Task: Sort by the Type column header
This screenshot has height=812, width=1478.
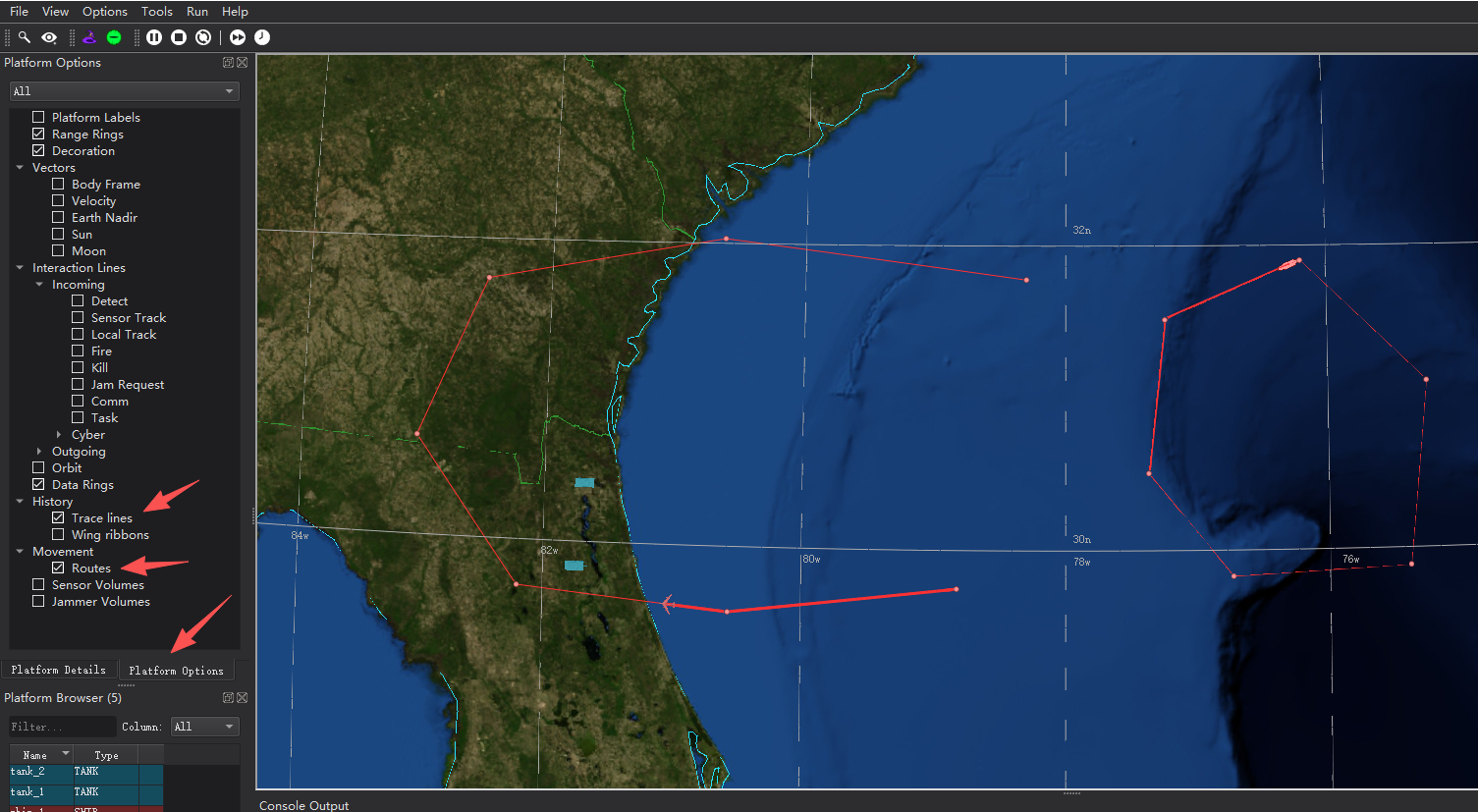Action: tap(106, 755)
